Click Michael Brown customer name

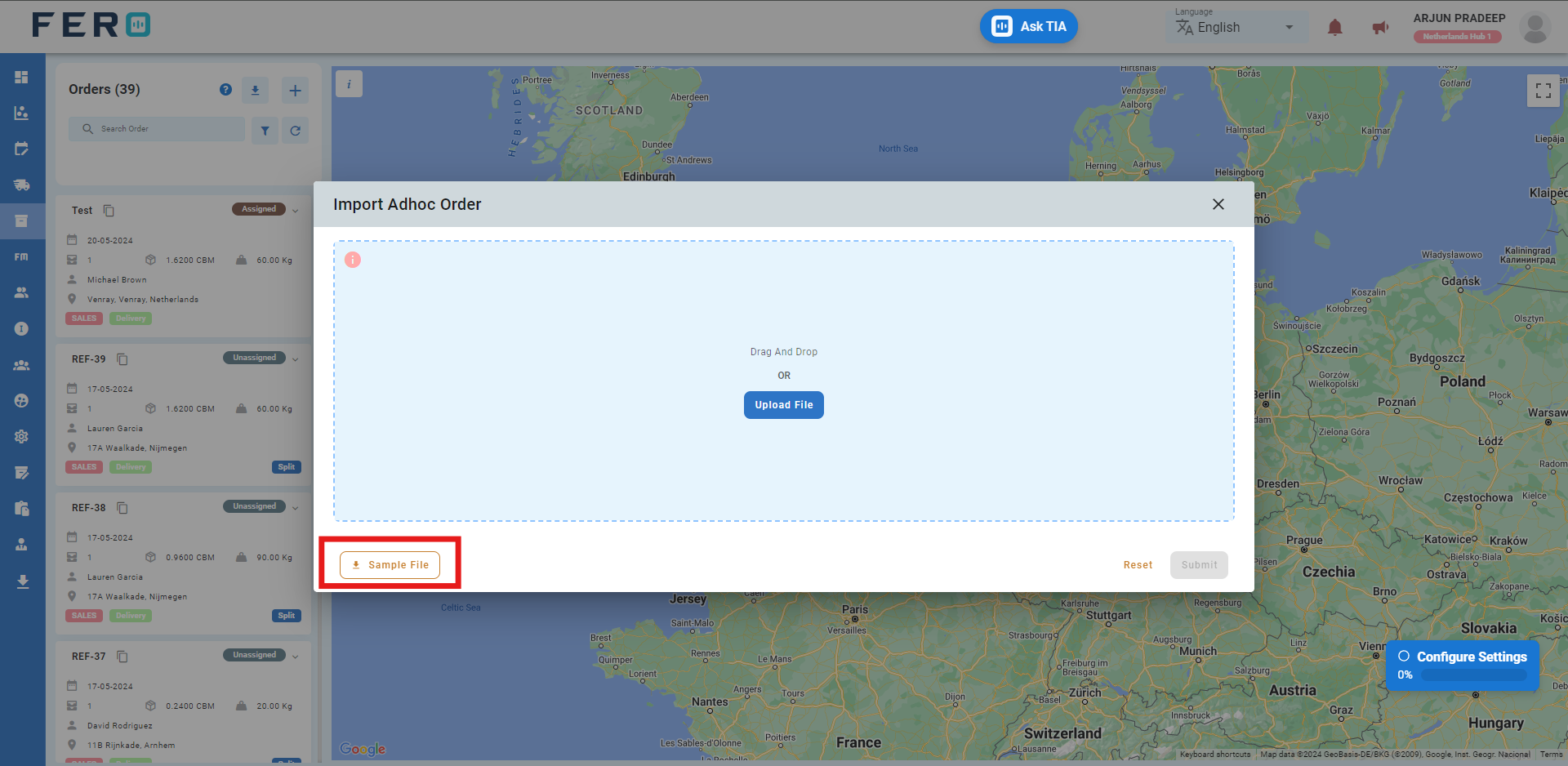117,280
